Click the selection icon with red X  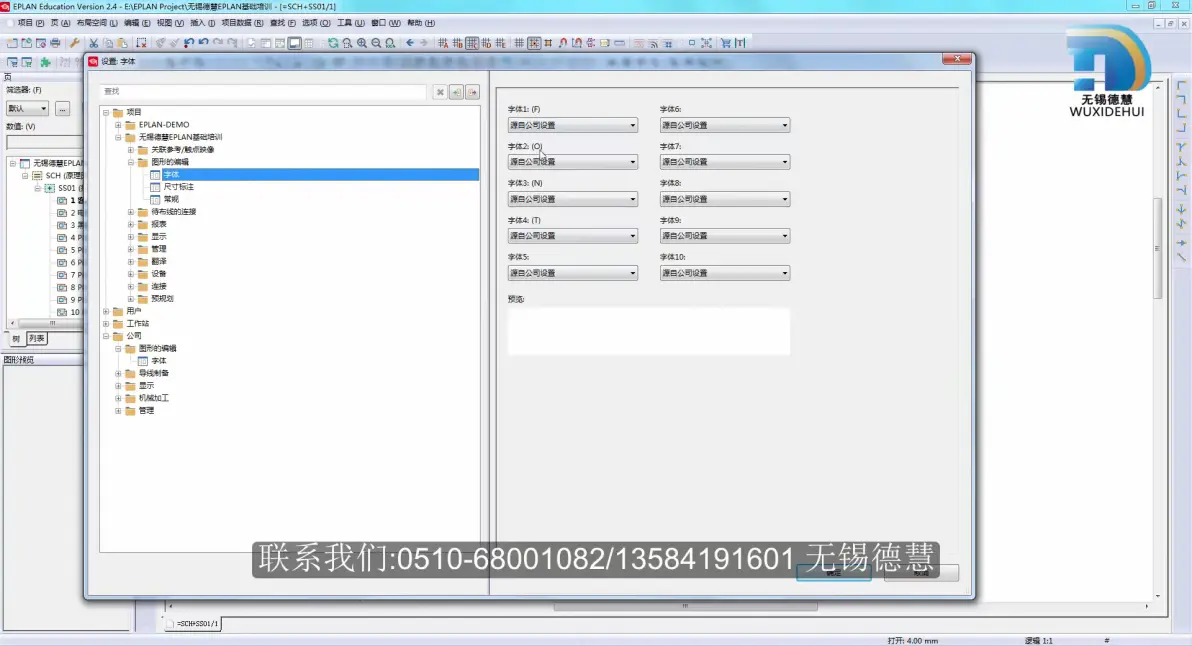point(141,43)
